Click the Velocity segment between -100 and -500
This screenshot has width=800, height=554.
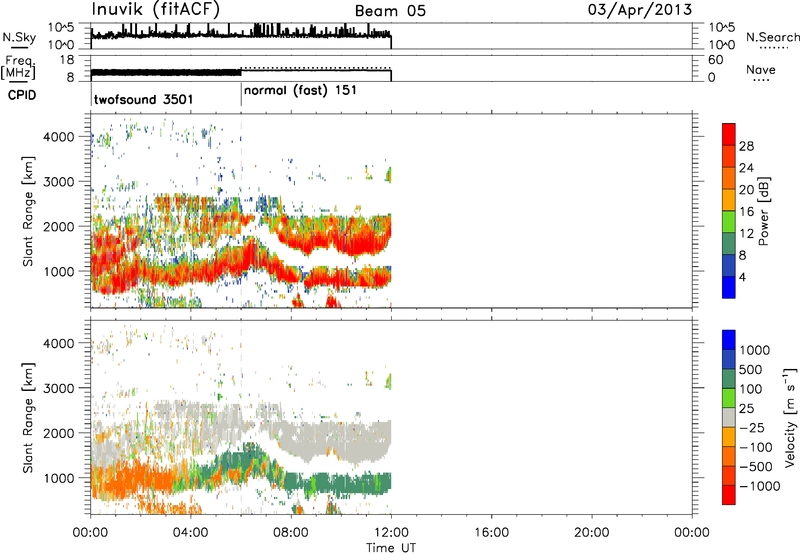(729, 456)
